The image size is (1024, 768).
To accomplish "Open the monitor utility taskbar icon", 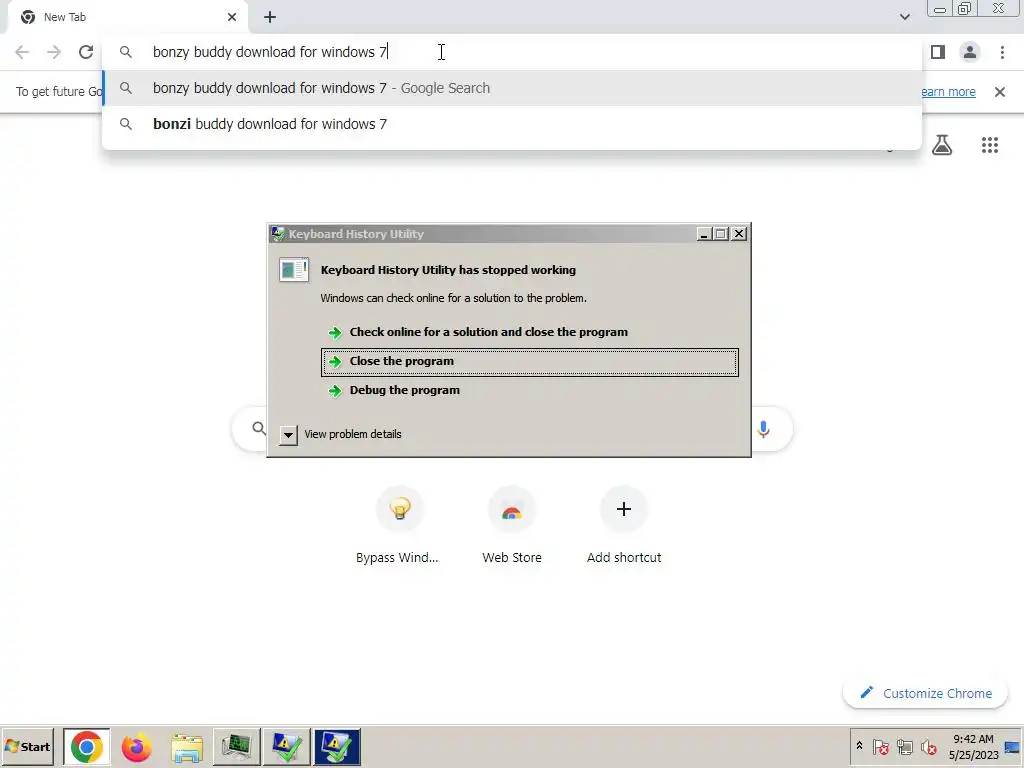I will point(236,747).
